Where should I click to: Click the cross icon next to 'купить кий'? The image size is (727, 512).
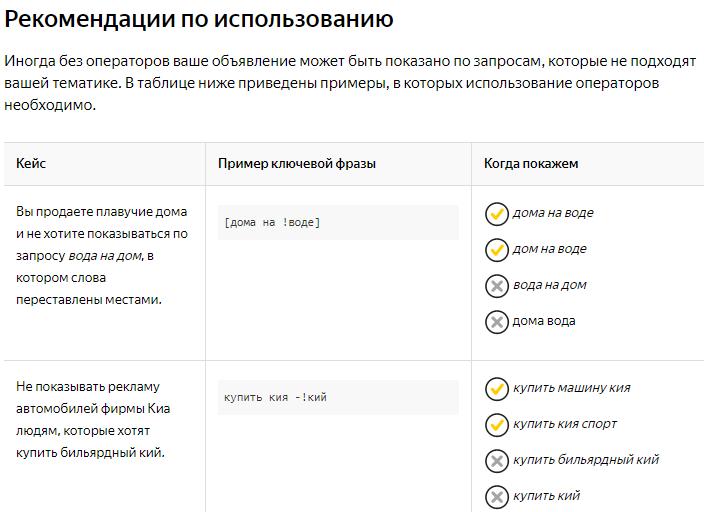[497, 497]
